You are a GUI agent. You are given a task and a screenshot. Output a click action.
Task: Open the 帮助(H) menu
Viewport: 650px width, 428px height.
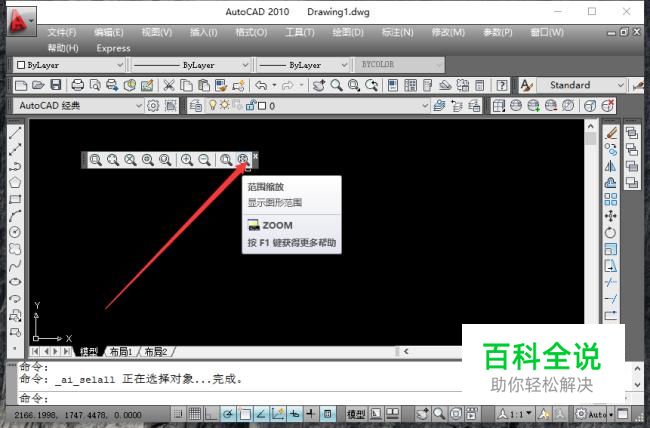(x=63, y=49)
